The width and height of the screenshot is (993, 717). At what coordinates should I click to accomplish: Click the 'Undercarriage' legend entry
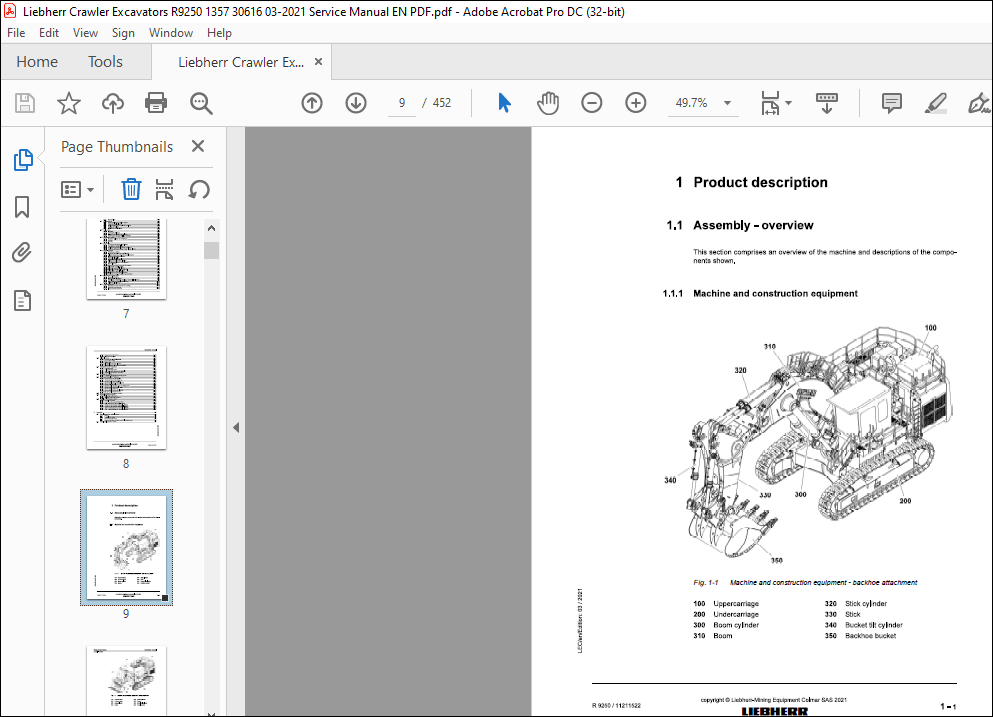coord(736,614)
